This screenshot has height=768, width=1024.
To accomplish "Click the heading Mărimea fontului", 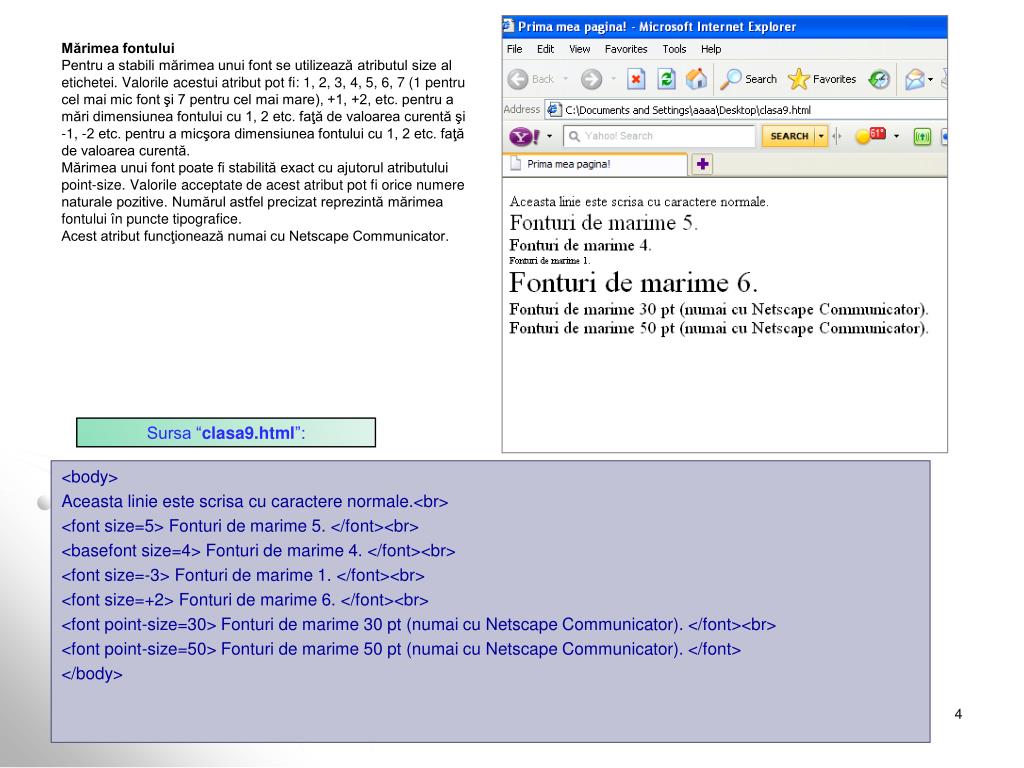I will (x=118, y=48).
